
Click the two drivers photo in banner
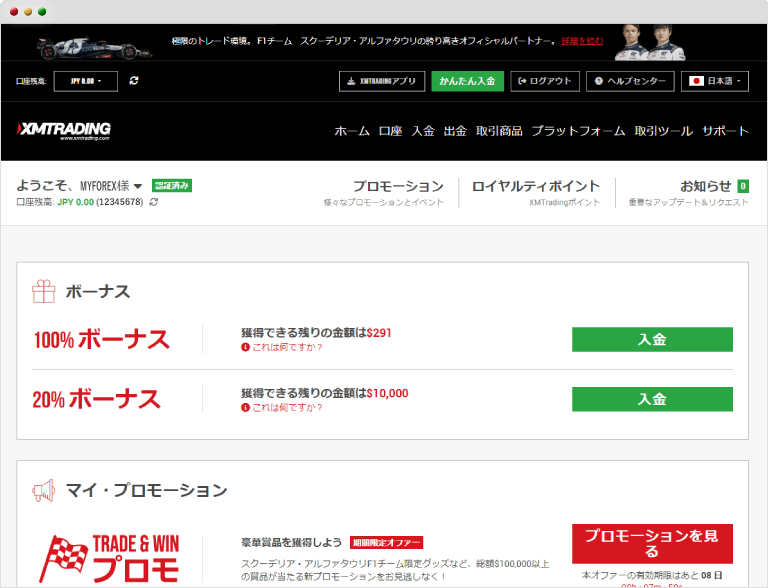pyautogui.click(x=650, y=43)
